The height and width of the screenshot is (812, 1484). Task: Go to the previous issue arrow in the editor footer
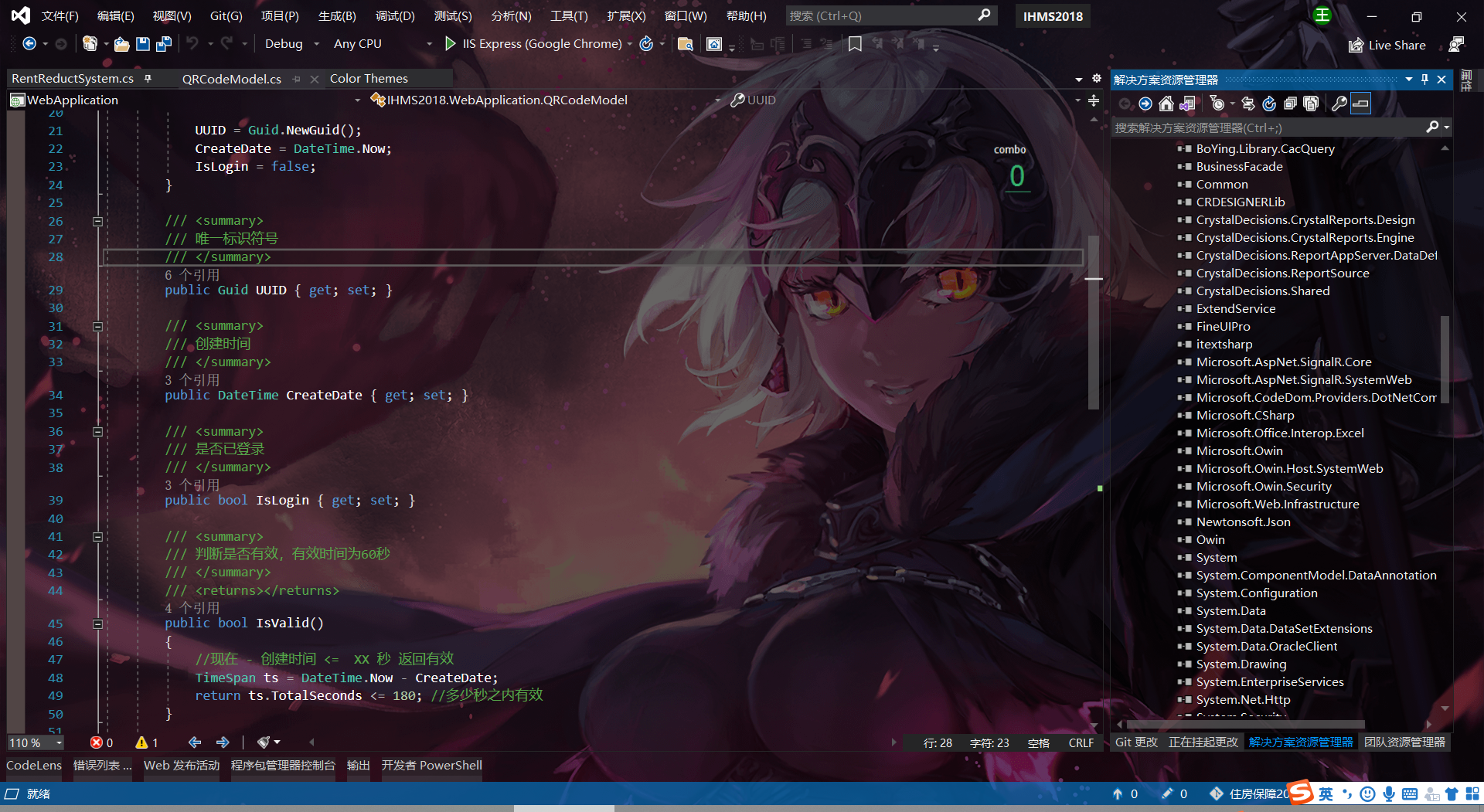(195, 742)
